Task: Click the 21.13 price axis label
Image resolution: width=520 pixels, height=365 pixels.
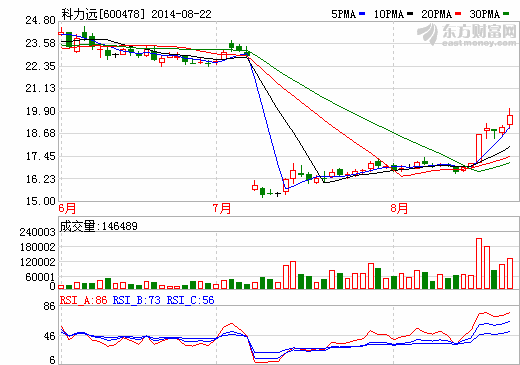Action: (40, 88)
